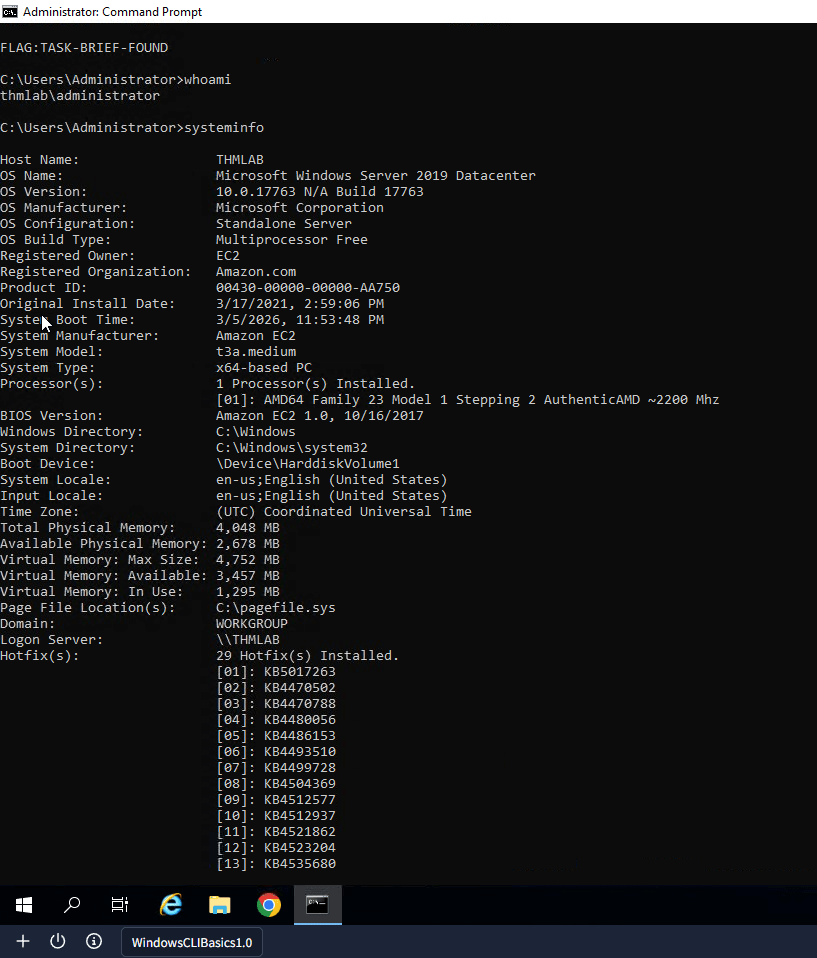Screen dimensions: 817x958
Task: Open the Windows Start menu
Action: click(x=24, y=905)
